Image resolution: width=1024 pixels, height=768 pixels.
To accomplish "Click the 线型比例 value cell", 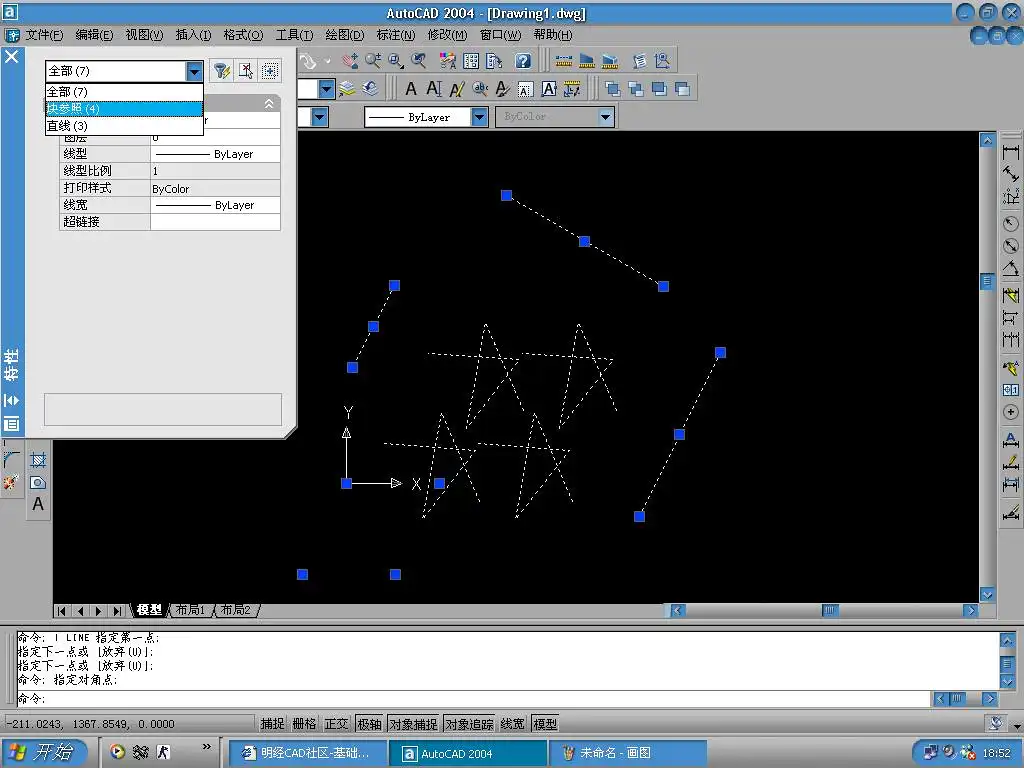I will tap(216, 171).
